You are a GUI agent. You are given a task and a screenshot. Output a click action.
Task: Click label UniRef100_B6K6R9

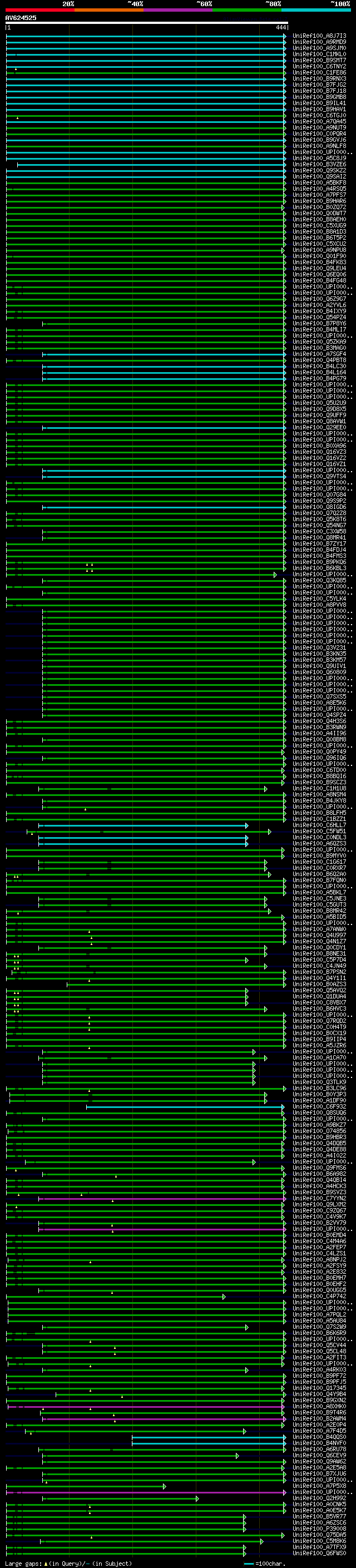(319, 1332)
